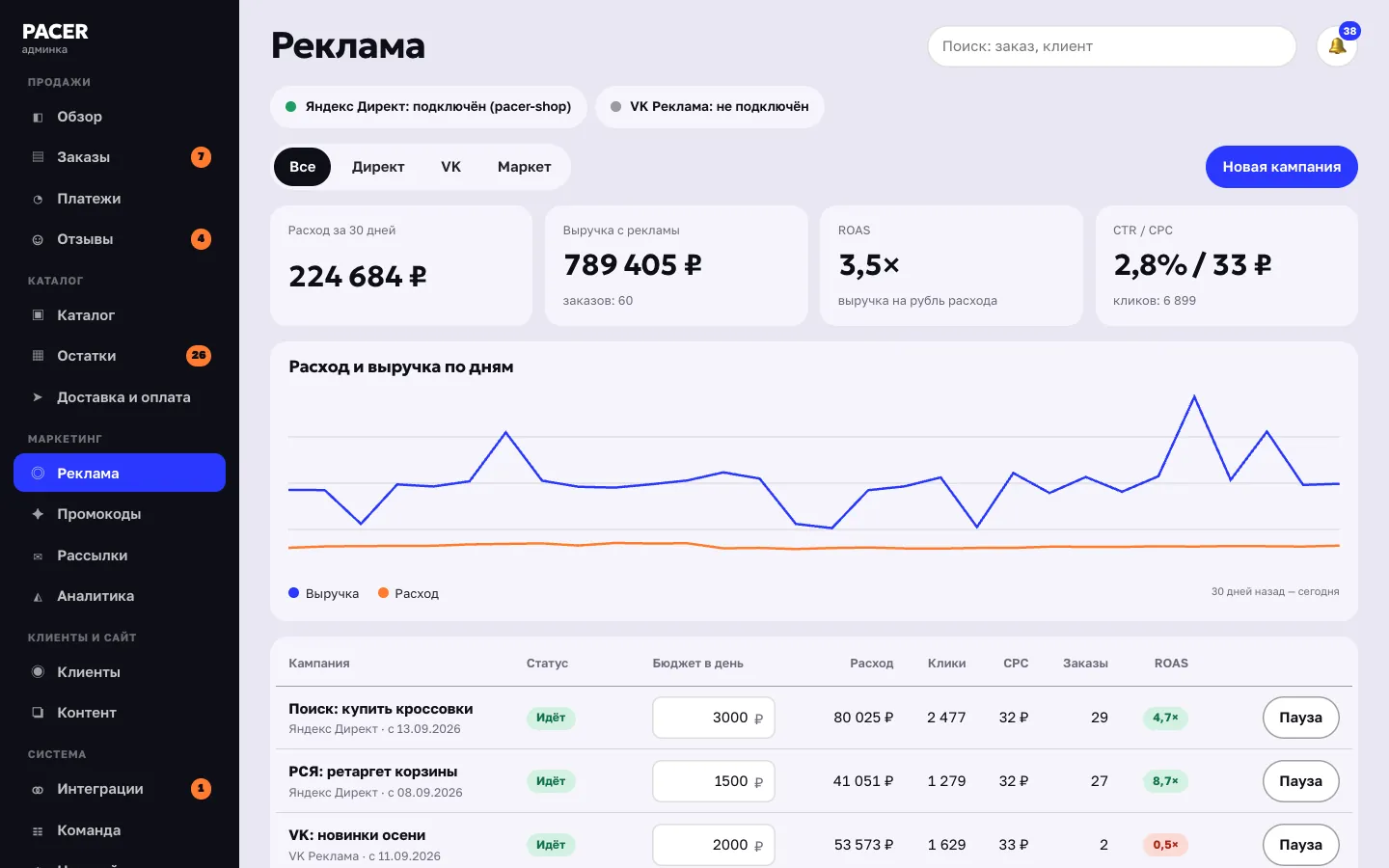This screenshot has height=868, width=1389.
Task: Switch to the Маркет tab
Action: 525,167
